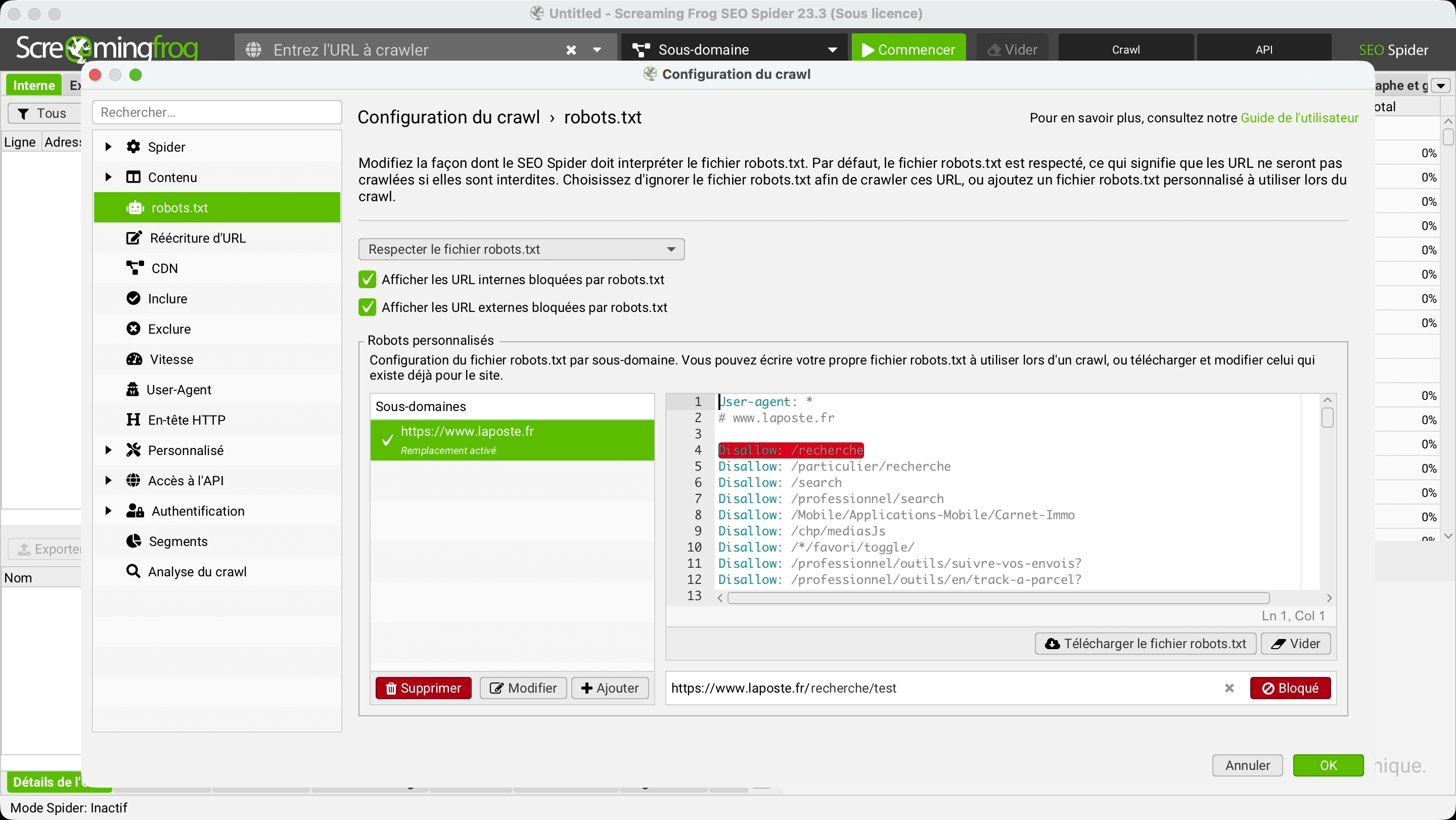This screenshot has height=820, width=1456.
Task: Open the URL history dropdown arrow
Action: (597, 50)
